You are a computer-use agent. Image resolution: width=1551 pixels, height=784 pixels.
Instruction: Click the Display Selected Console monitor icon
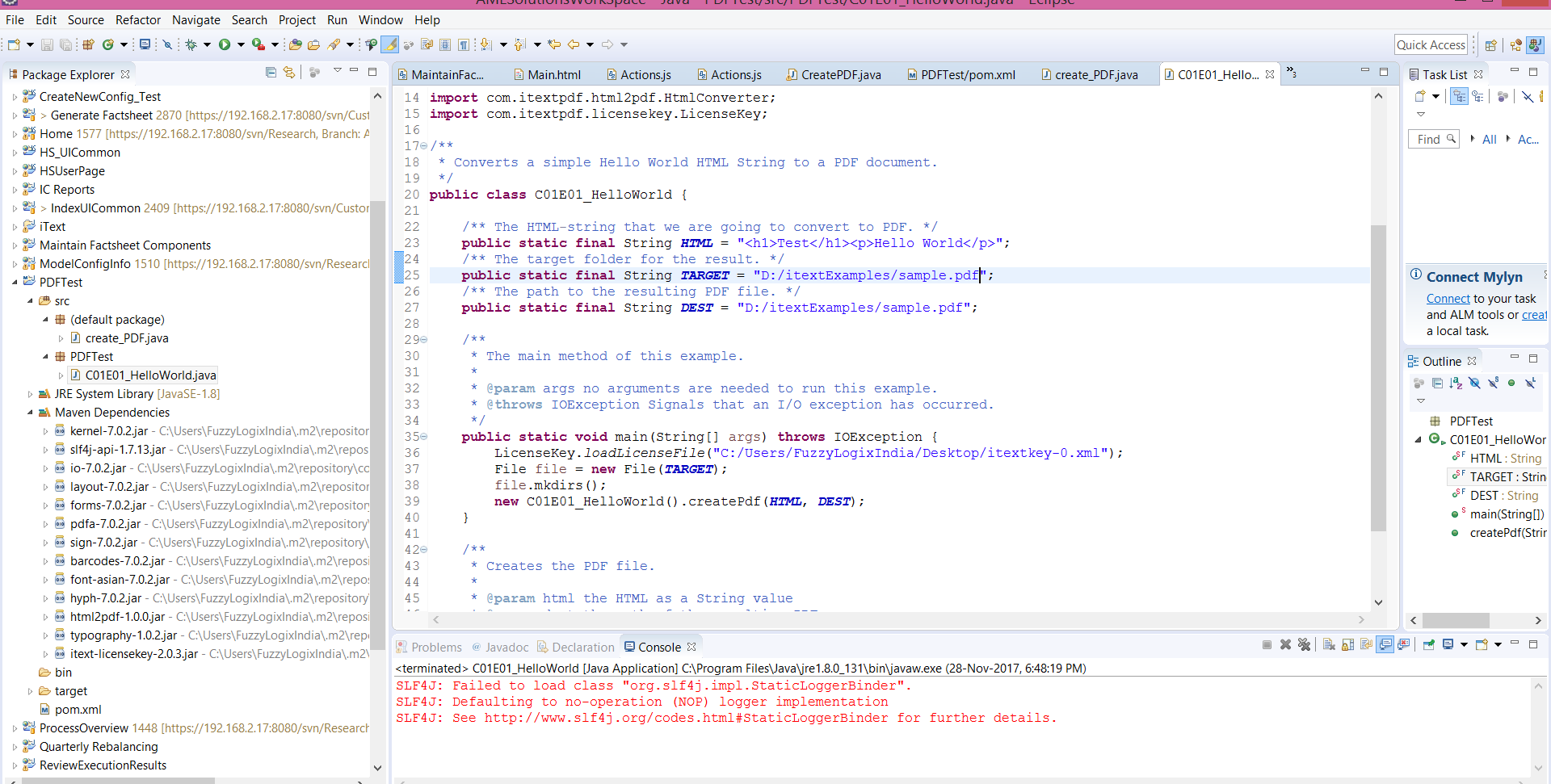[x=1448, y=644]
